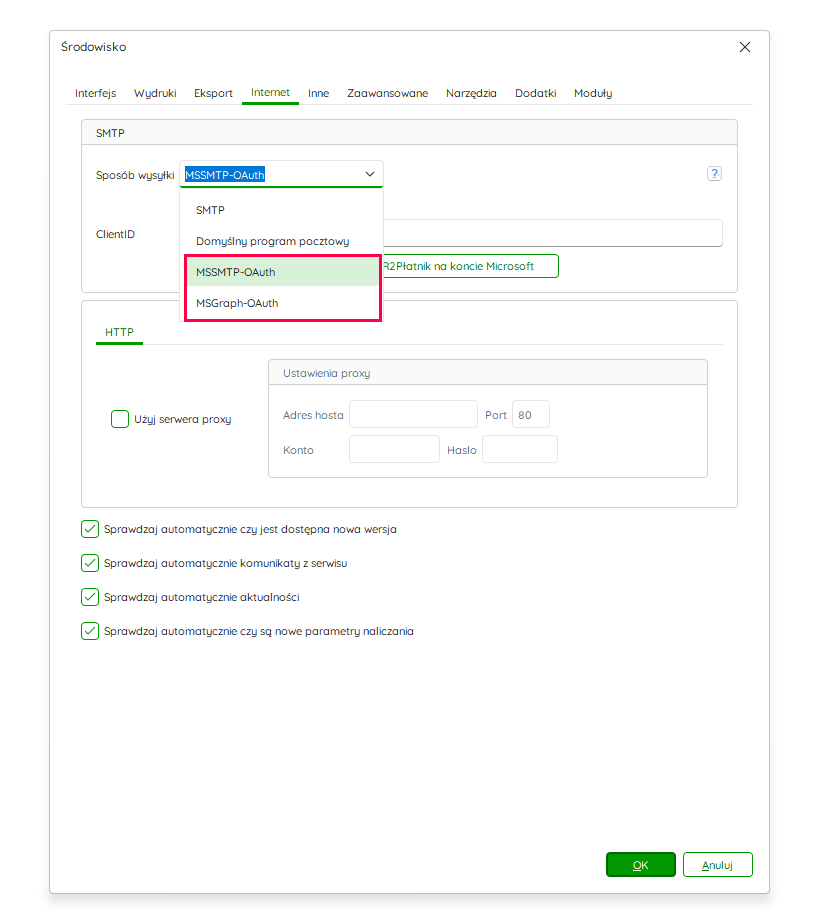Image resolution: width=823 pixels, height=920 pixels.
Task: Open the SMTP help question mark icon
Action: pyautogui.click(x=714, y=174)
